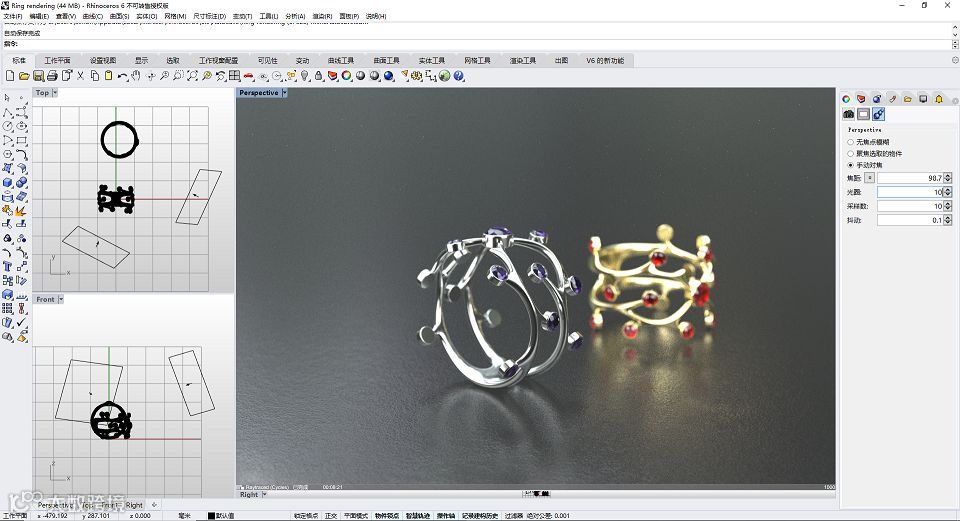Select the Ellipse tool in left sidebar
This screenshot has height=521, width=960.
[x=21, y=127]
